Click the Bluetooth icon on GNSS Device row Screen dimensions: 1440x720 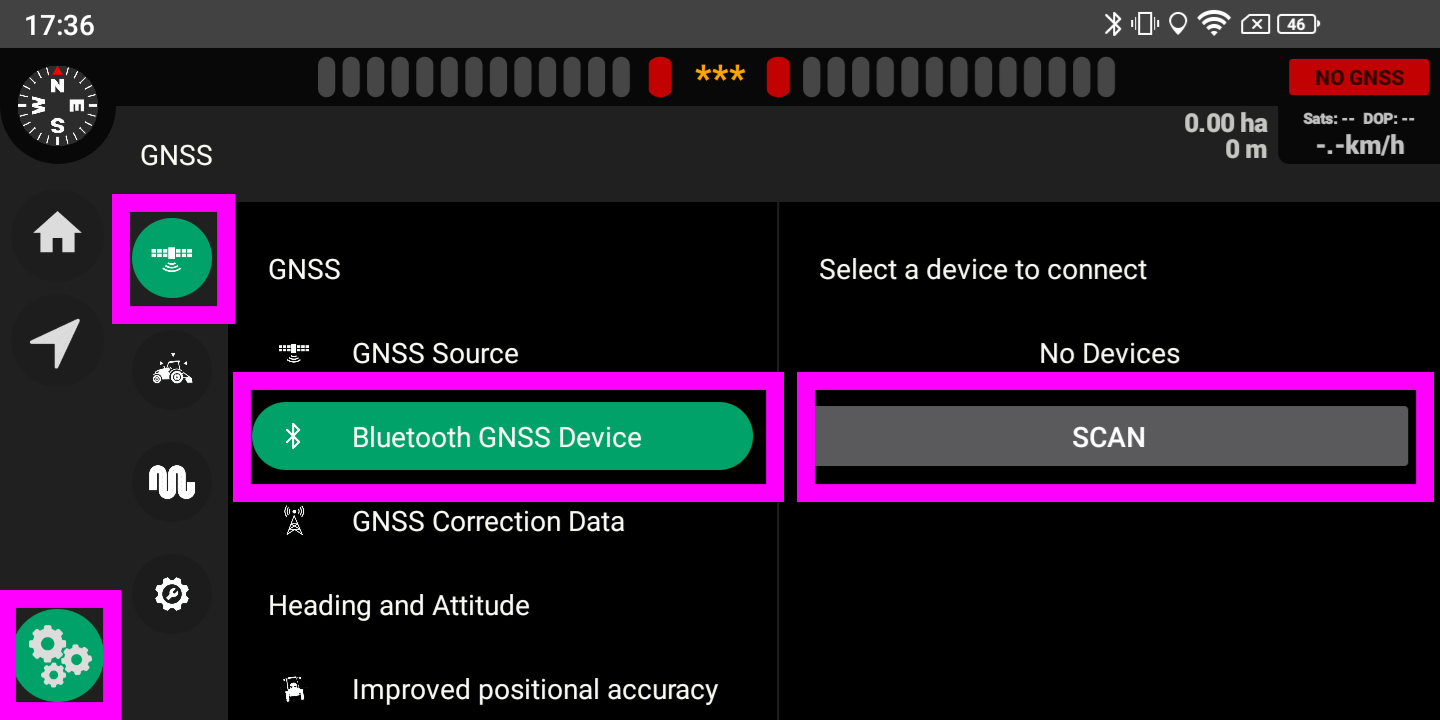pyautogui.click(x=295, y=436)
